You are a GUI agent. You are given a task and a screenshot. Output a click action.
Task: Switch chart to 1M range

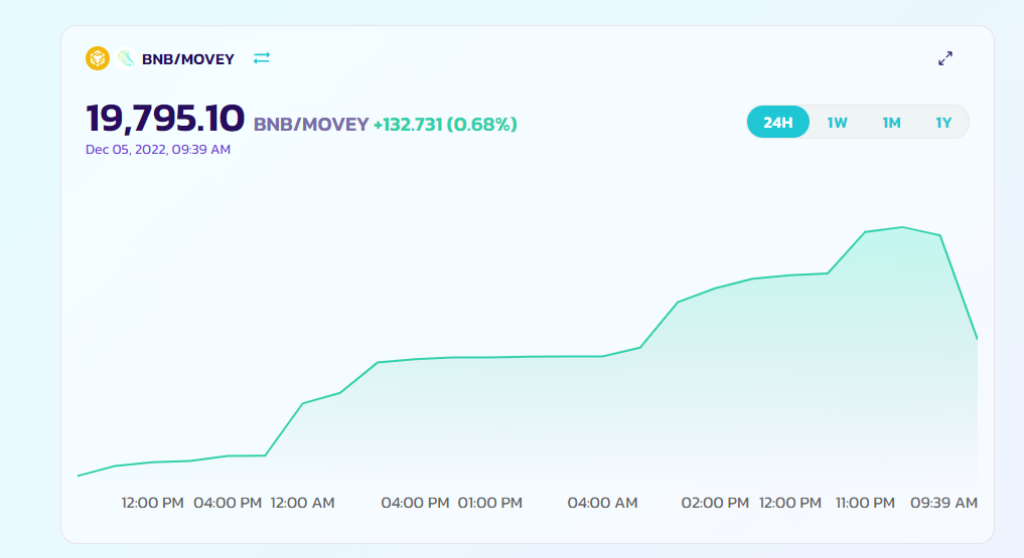(891, 123)
